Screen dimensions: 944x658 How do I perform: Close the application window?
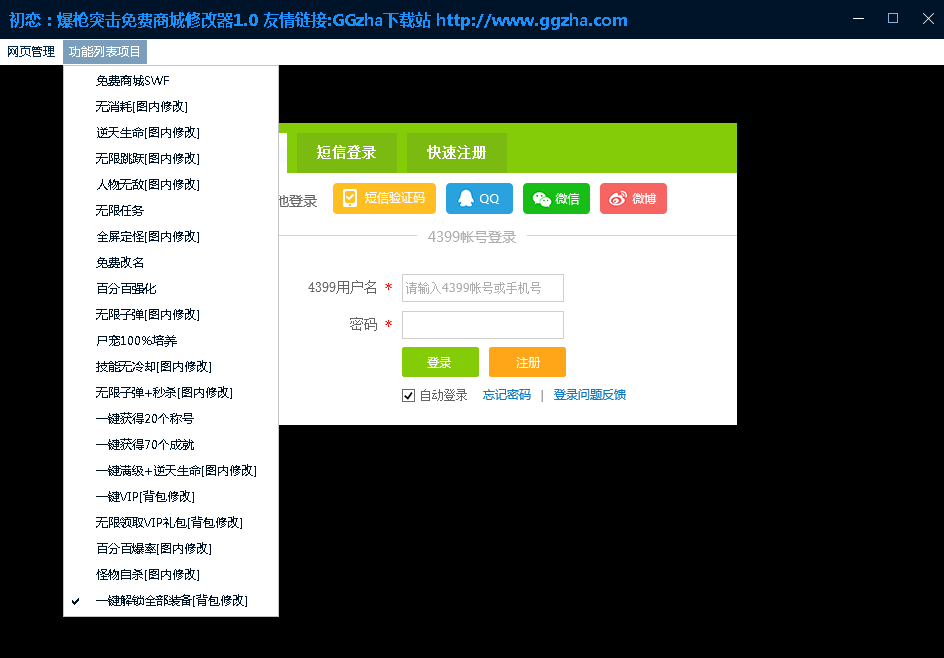tap(928, 19)
